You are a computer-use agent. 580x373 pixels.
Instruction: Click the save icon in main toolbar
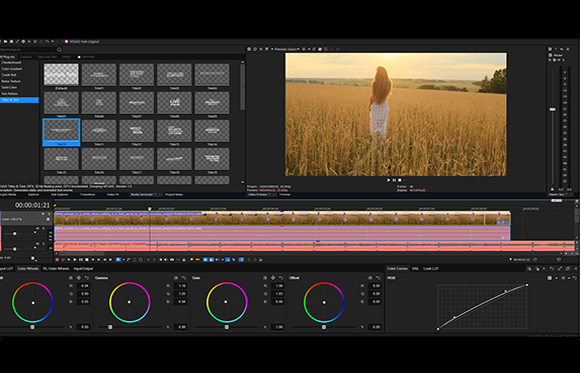[x=12, y=41]
